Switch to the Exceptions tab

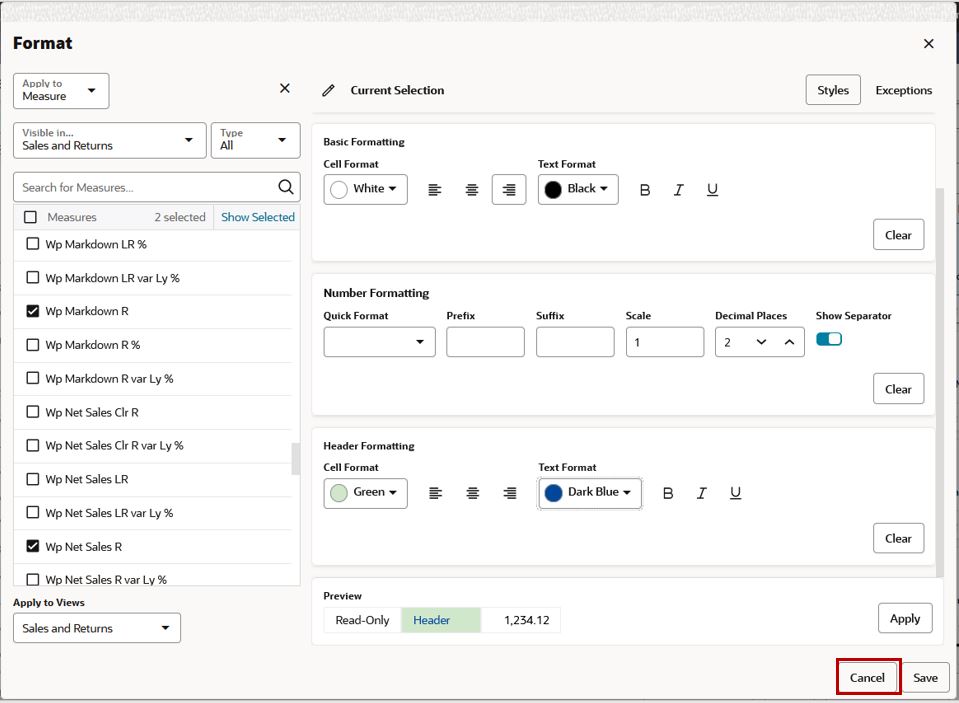(903, 90)
